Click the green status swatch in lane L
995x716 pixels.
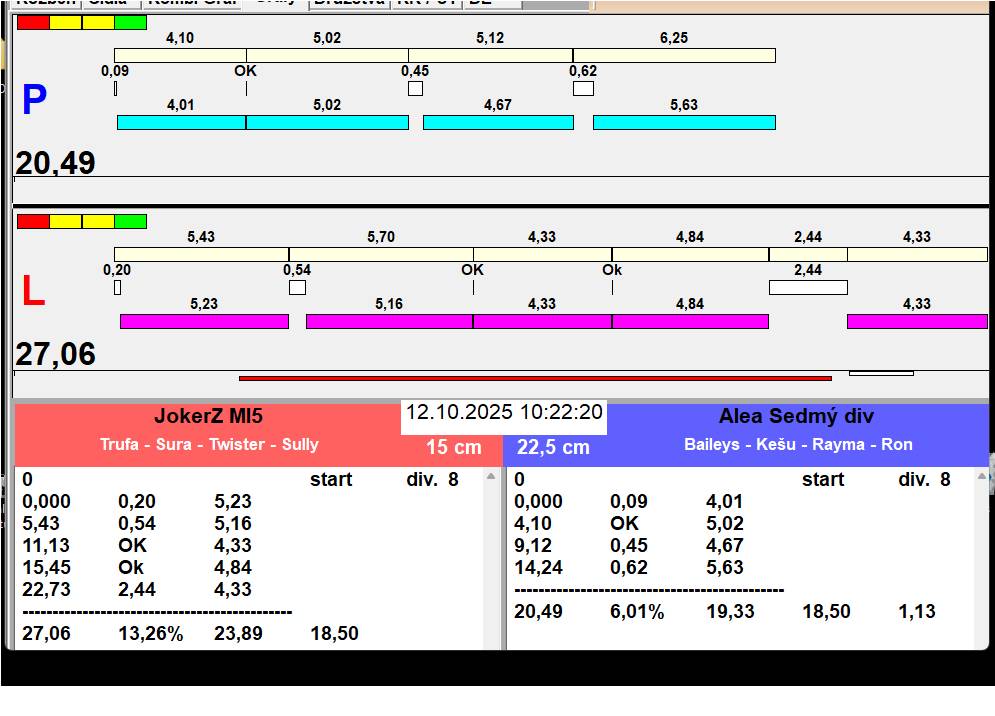coord(130,221)
